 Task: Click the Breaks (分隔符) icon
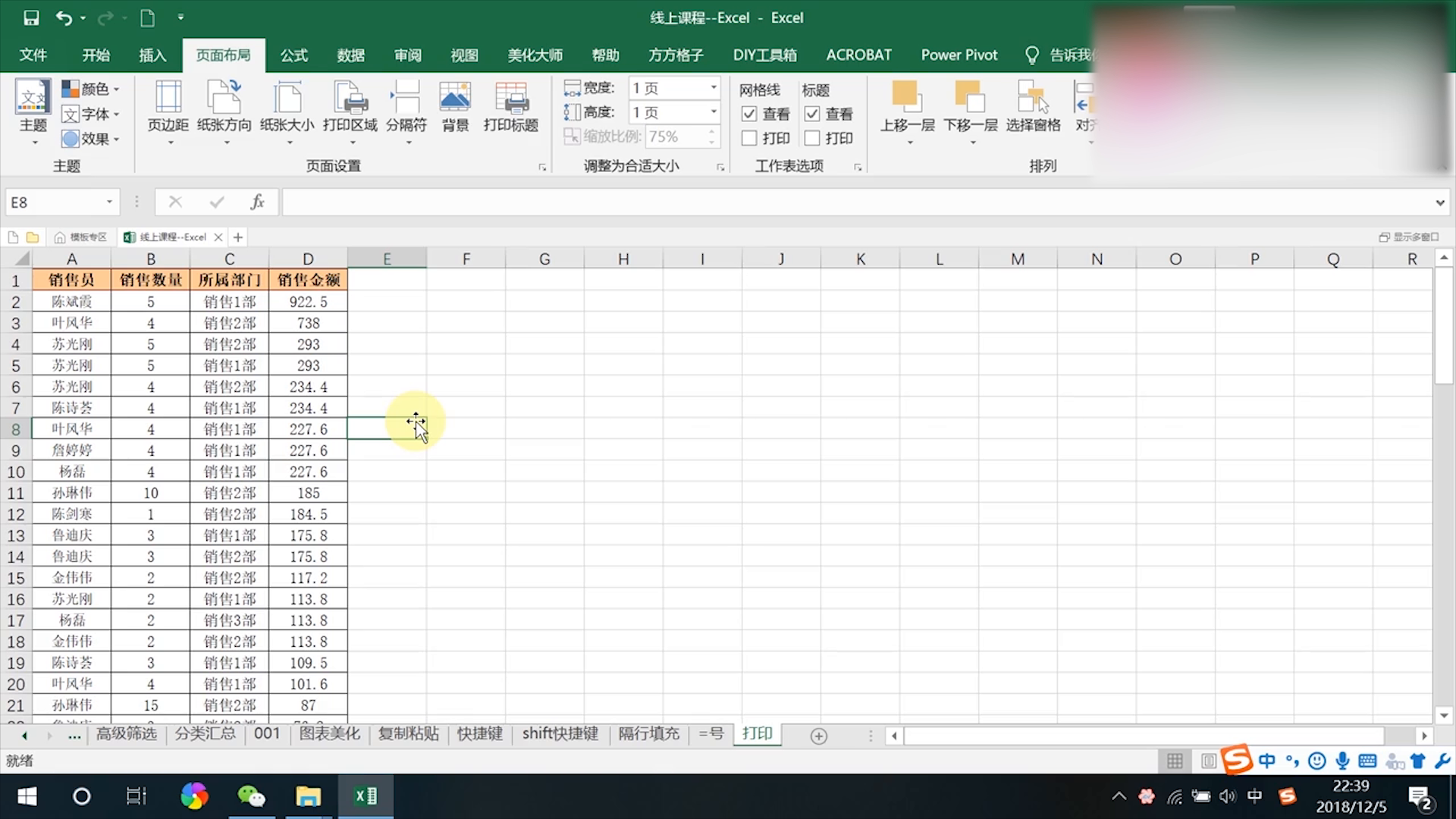coord(406,99)
